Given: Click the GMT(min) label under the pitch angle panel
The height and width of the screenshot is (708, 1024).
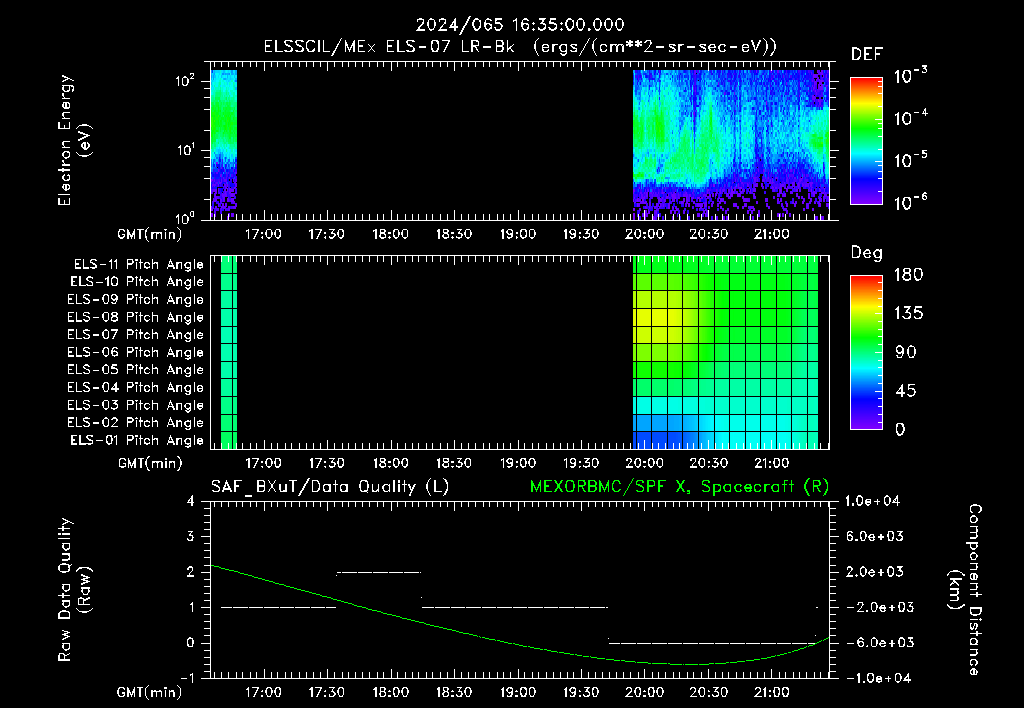Looking at the screenshot, I should (x=150, y=464).
